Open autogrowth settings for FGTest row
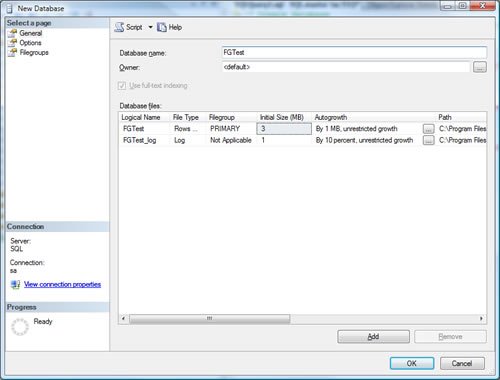Screen dimensions: 500x380 pyautogui.click(x=429, y=129)
